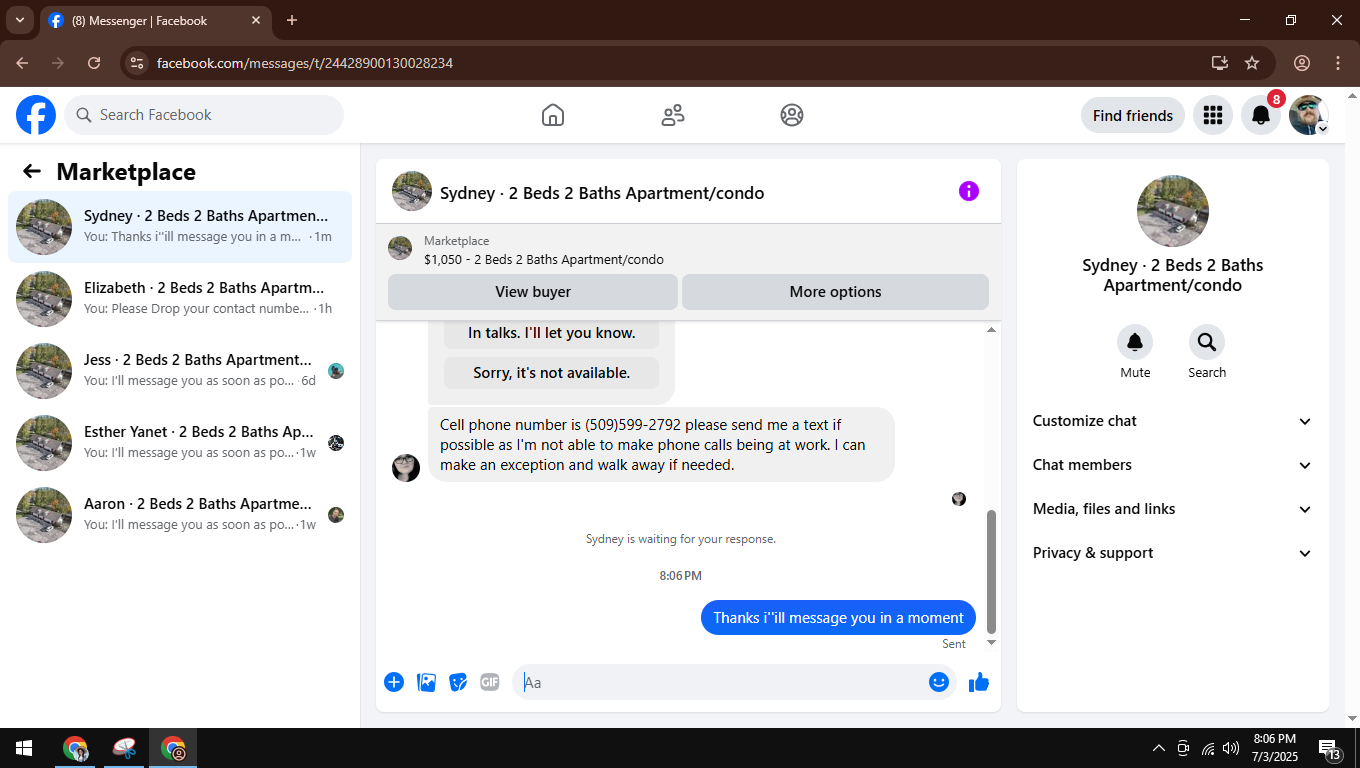
Task: Open more actions plus icon in composer
Action: (394, 682)
